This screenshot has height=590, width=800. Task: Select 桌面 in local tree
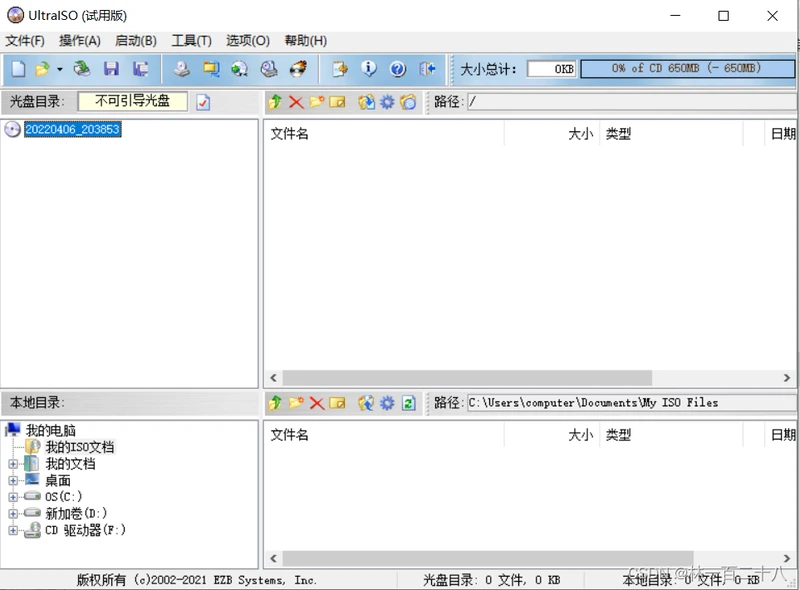[x=58, y=480]
